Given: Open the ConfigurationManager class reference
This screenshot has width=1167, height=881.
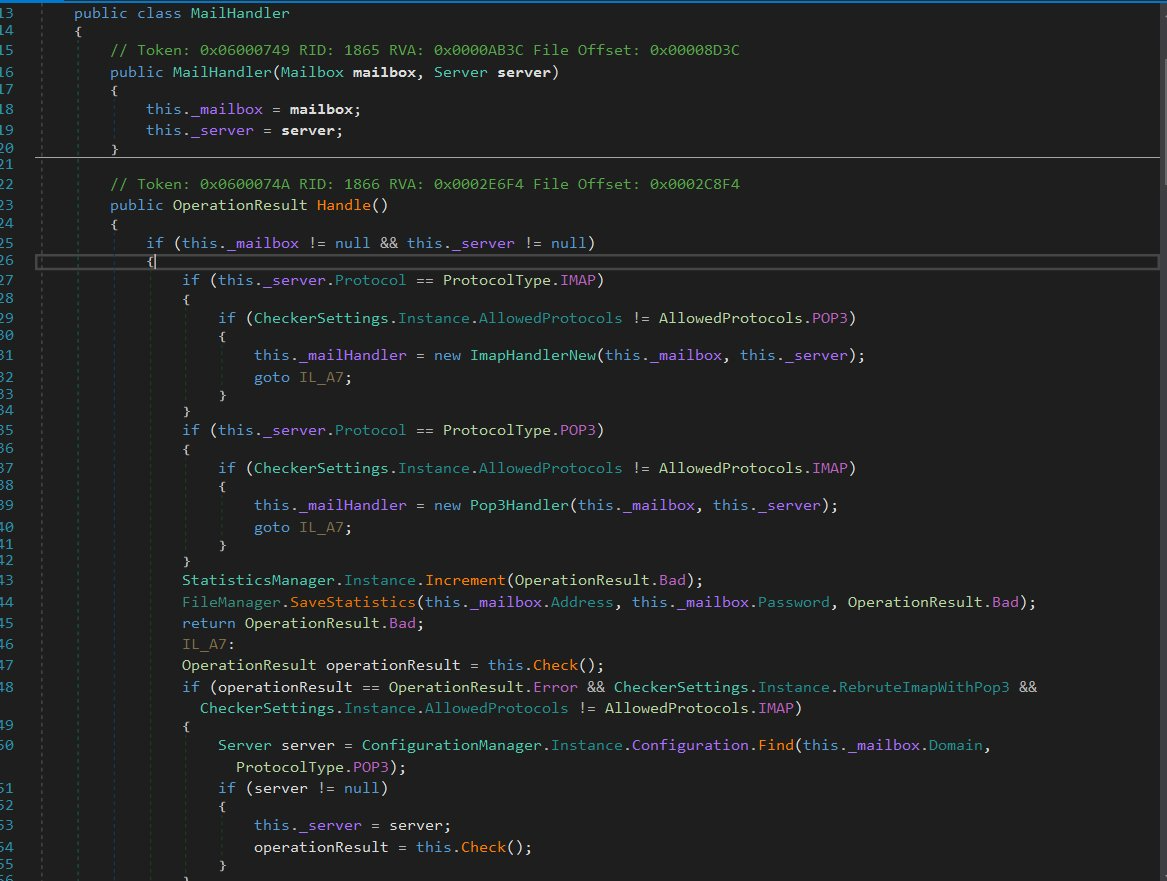Looking at the screenshot, I should coord(452,744).
